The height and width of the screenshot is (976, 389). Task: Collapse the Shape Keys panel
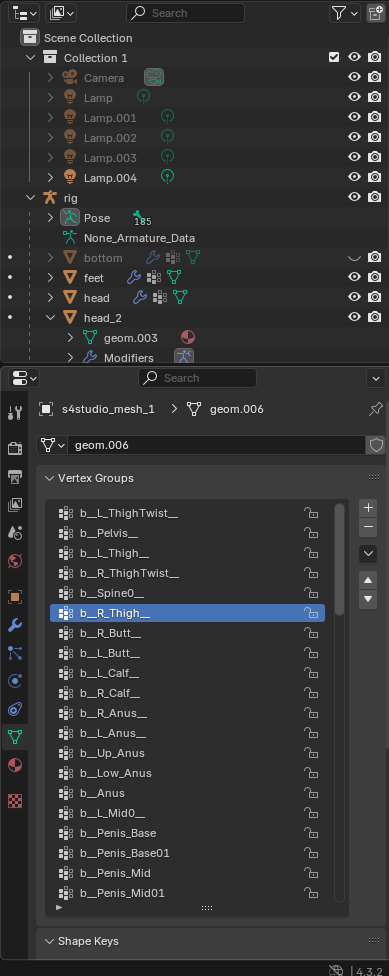tap(50, 941)
